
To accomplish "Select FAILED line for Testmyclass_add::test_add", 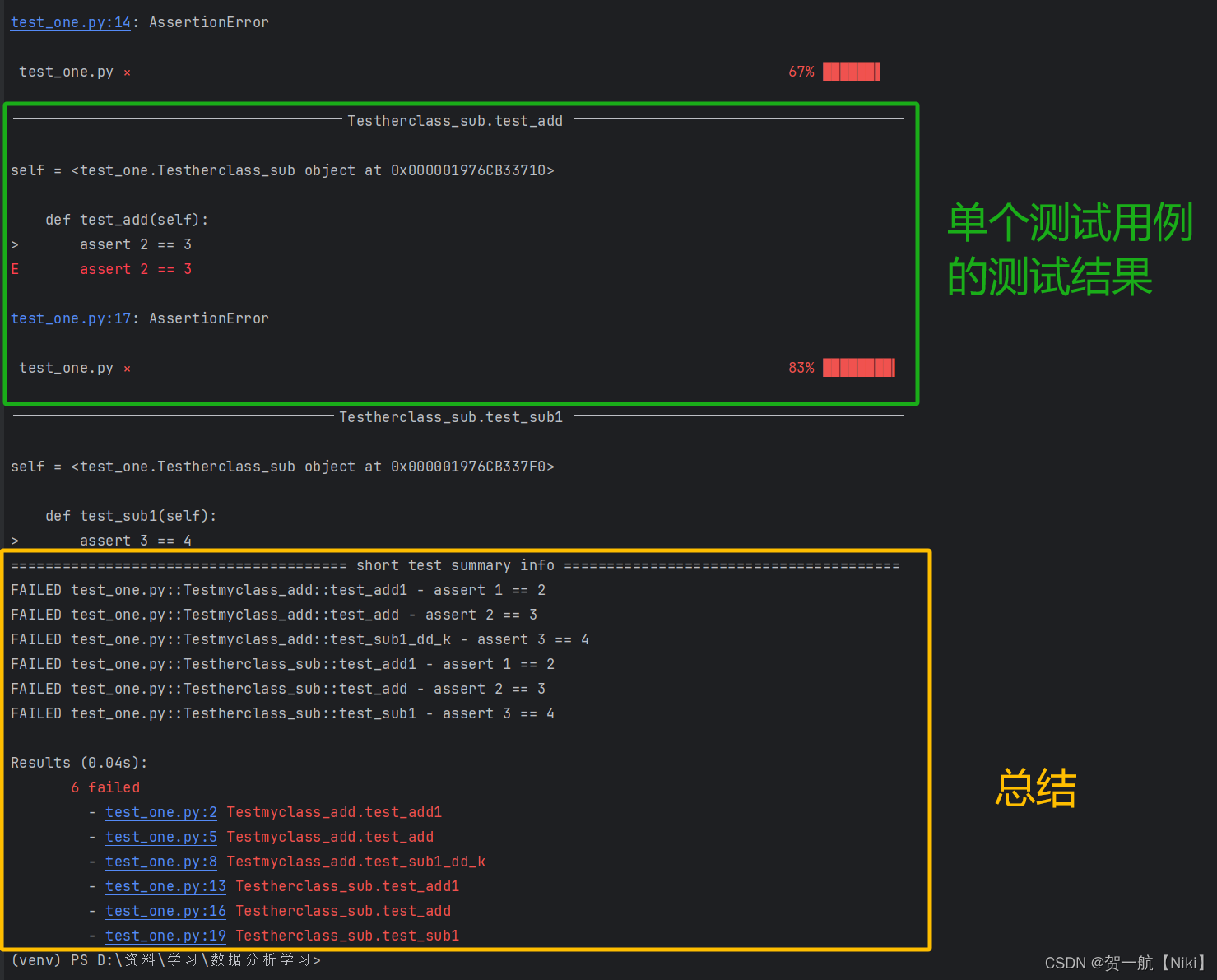I will 274,615.
